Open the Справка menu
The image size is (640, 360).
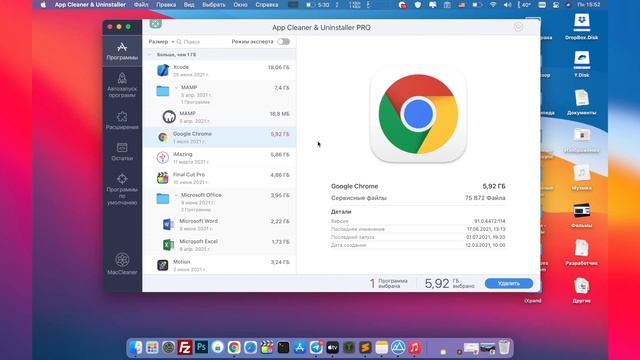267,5
